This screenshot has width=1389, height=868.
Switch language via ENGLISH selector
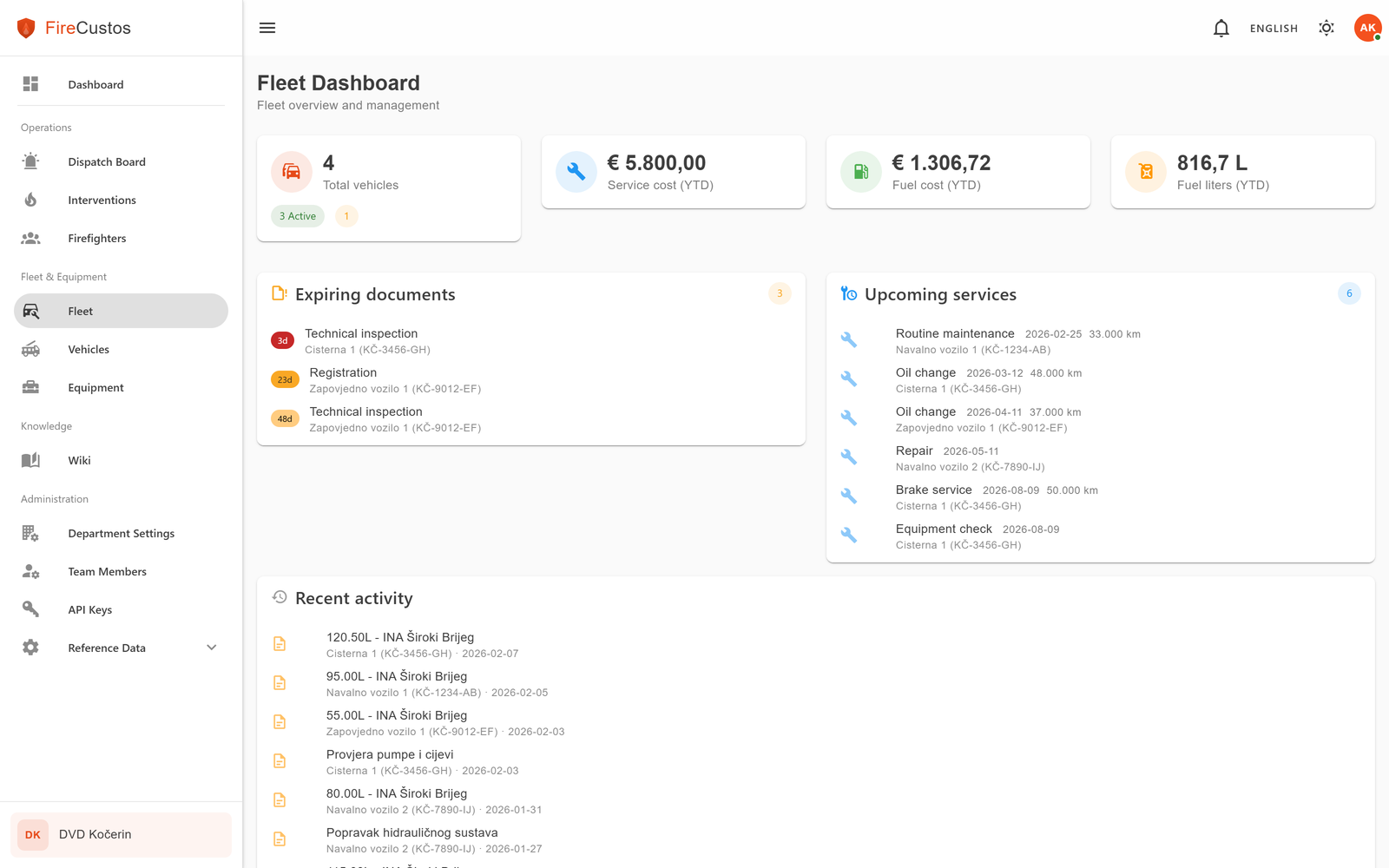1274,28
